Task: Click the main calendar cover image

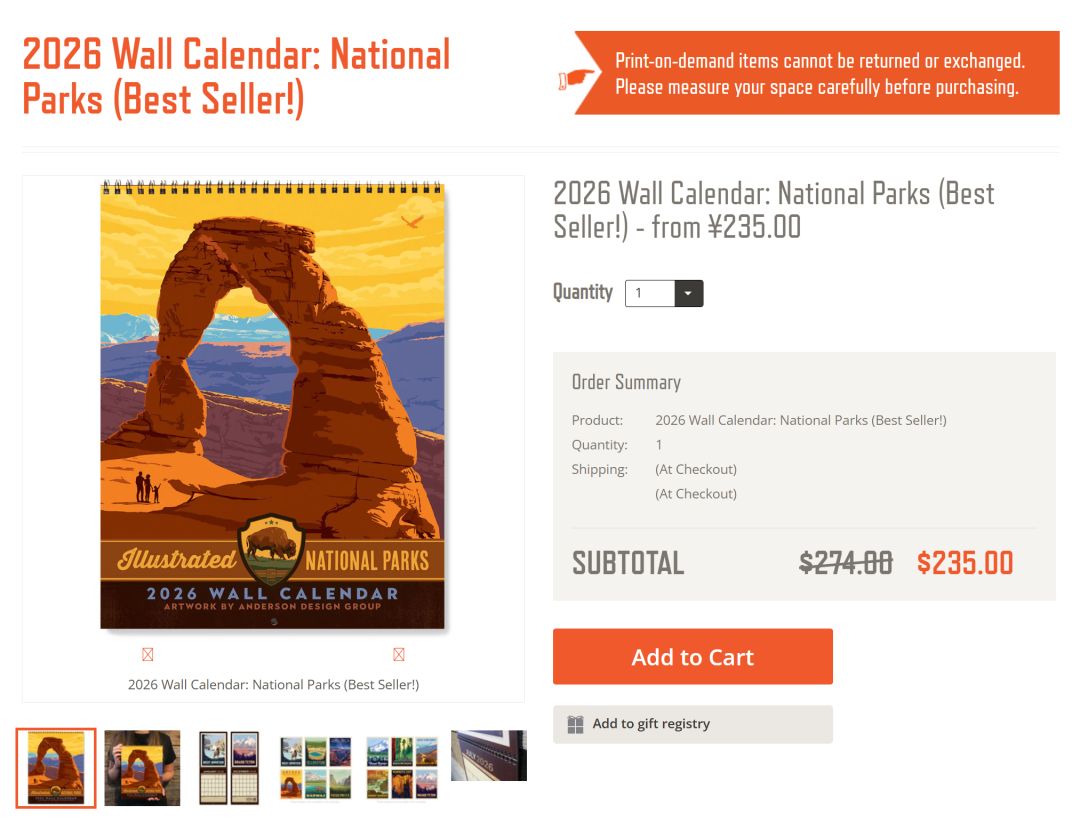Action: click(272, 405)
